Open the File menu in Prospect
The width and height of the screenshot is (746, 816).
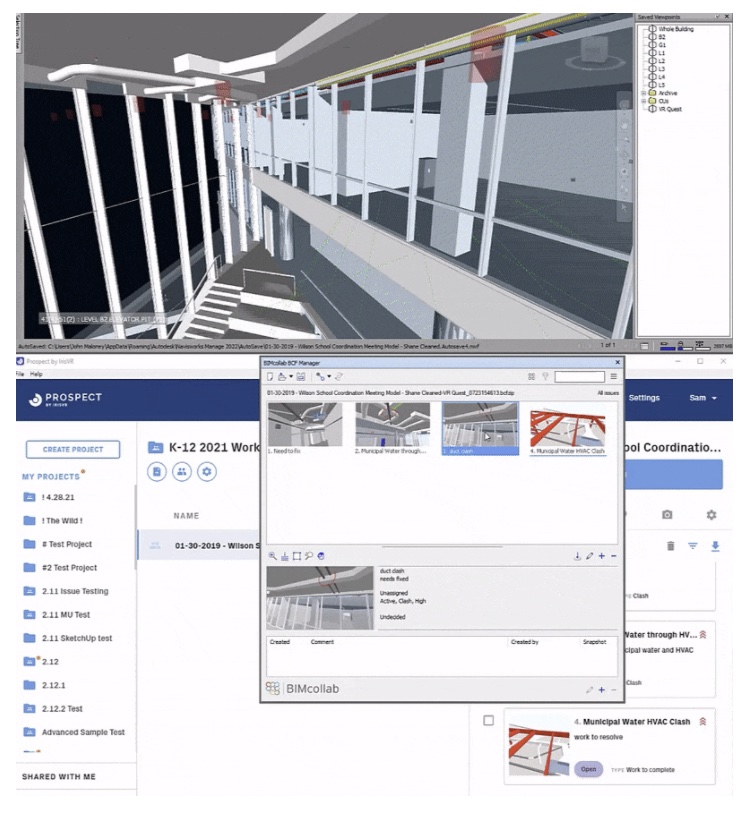[20, 374]
